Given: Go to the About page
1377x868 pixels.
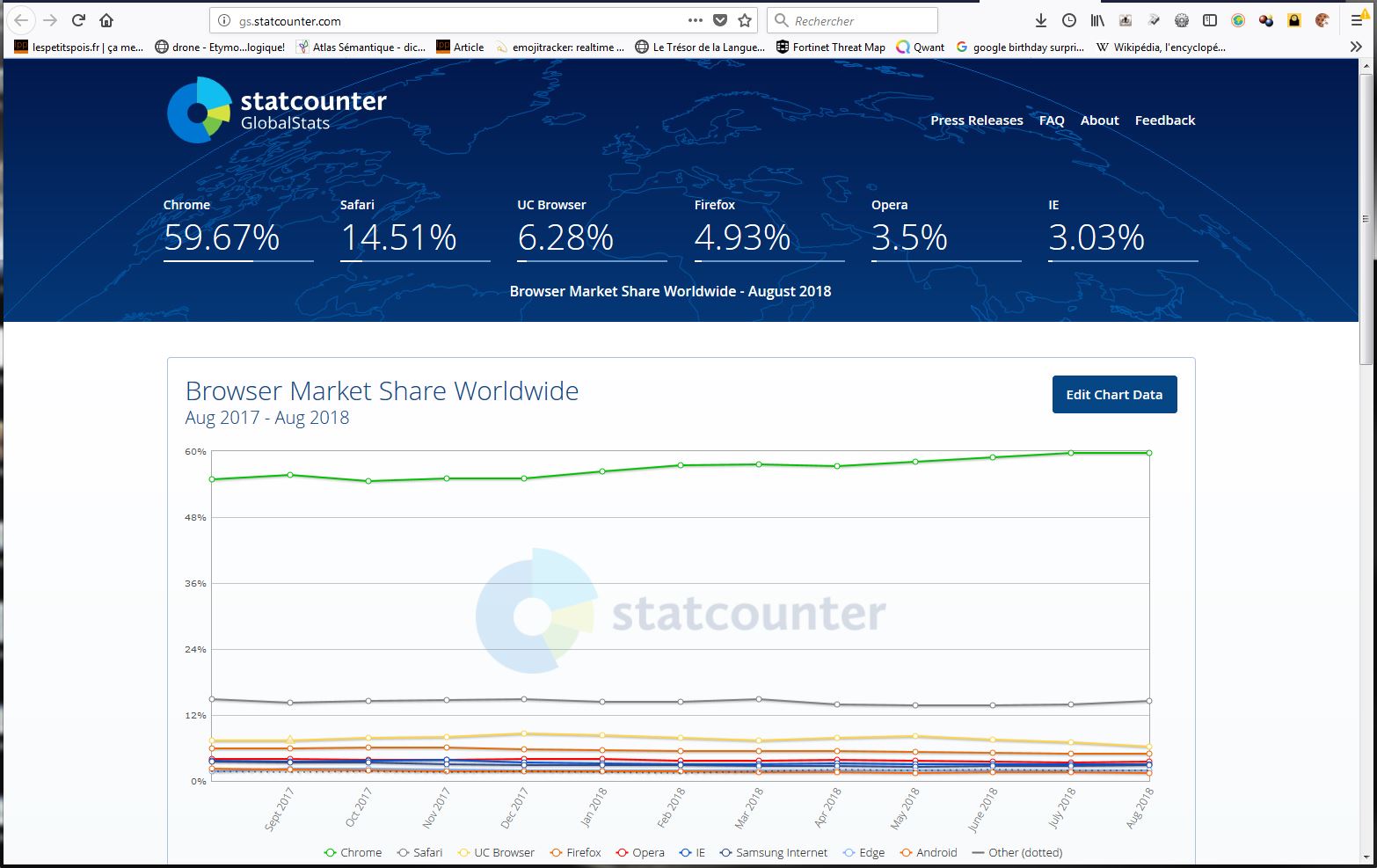Looking at the screenshot, I should click(1099, 120).
